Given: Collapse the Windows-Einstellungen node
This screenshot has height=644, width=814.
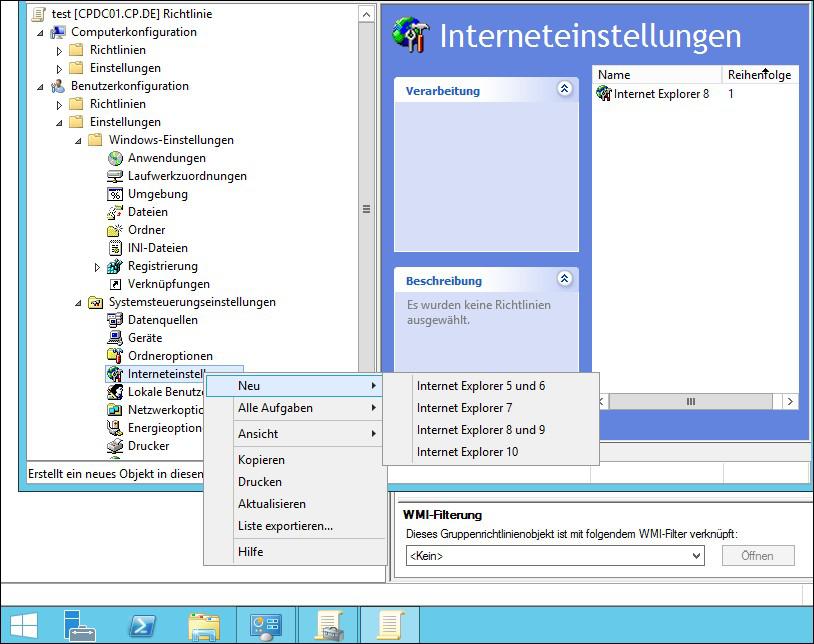Looking at the screenshot, I should click(x=78, y=141).
